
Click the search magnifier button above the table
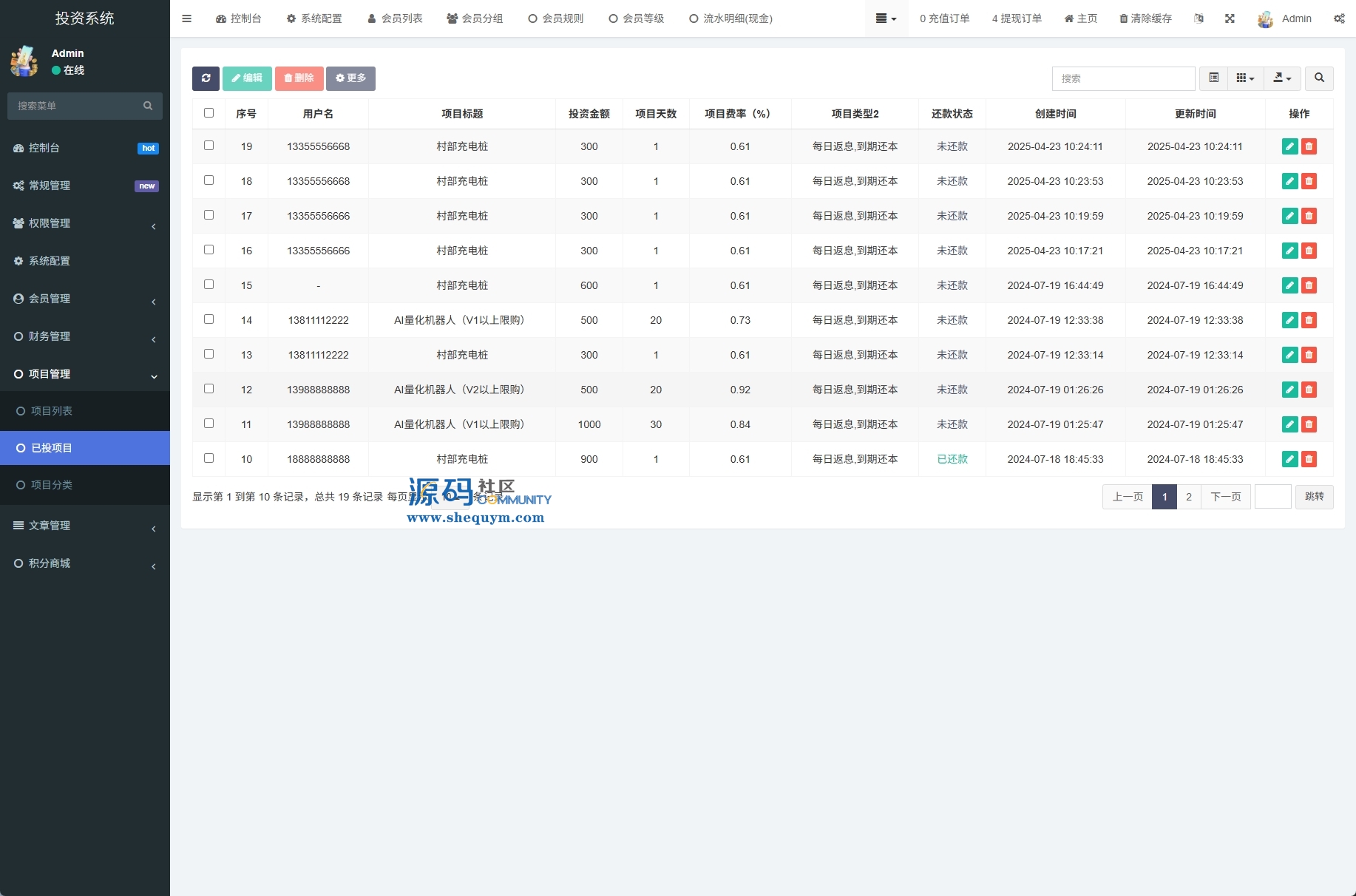(x=1319, y=78)
